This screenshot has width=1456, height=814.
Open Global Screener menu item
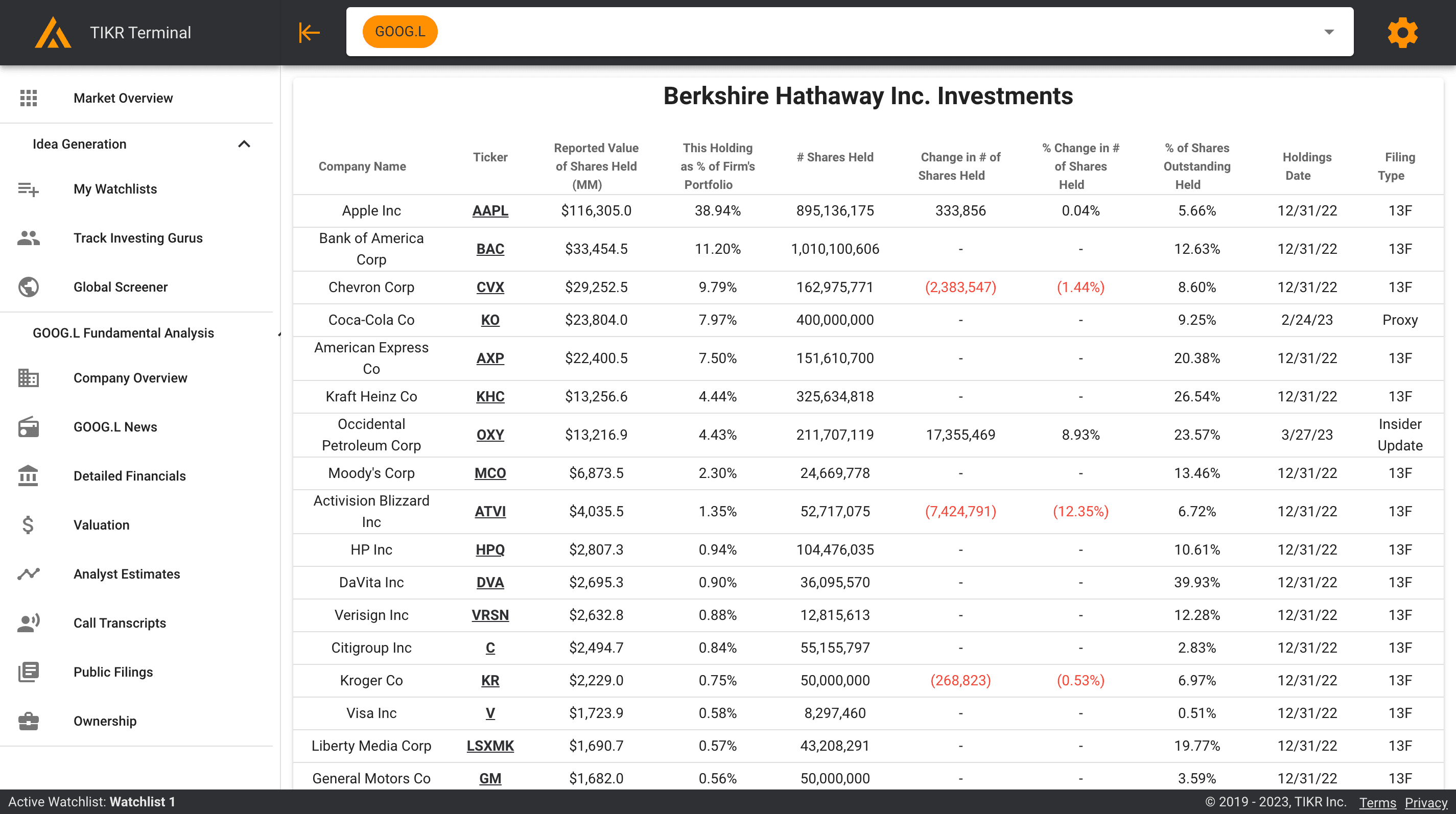point(121,287)
